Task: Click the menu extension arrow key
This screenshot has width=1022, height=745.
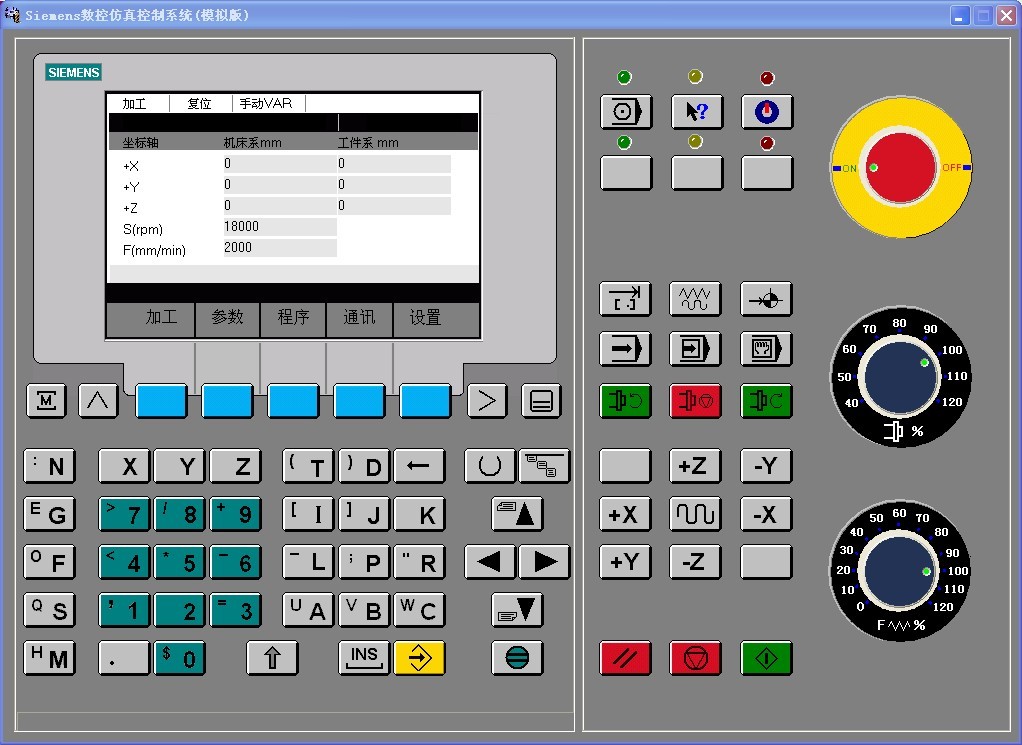Action: (487, 400)
